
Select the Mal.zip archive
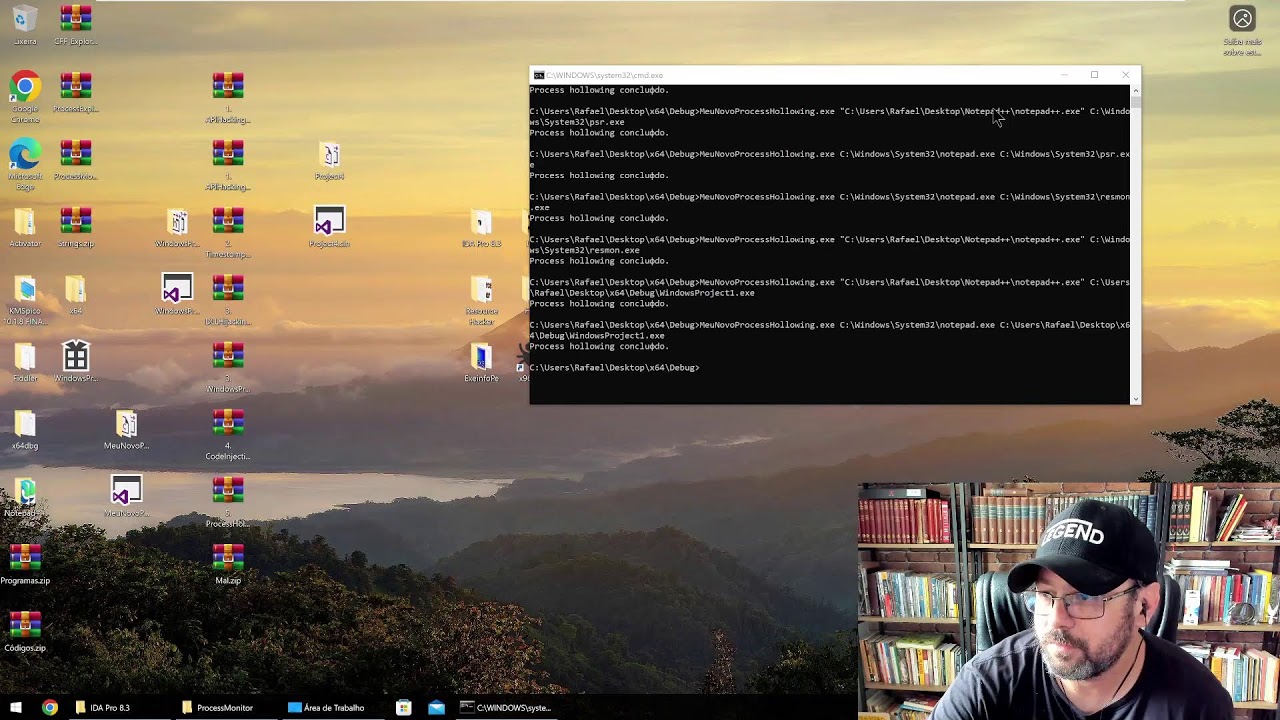click(228, 559)
